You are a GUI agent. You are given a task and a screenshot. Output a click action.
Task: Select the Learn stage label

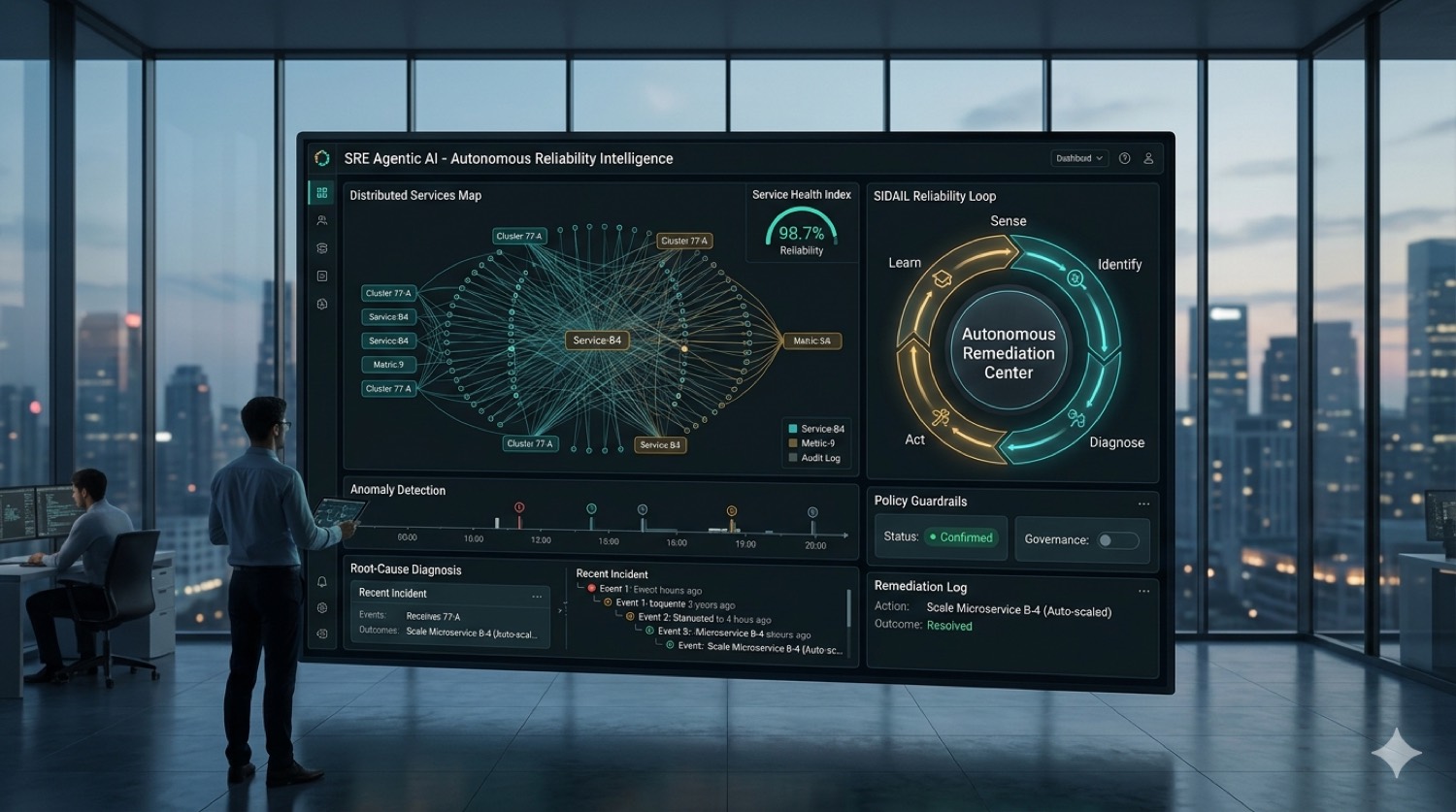coord(905,263)
